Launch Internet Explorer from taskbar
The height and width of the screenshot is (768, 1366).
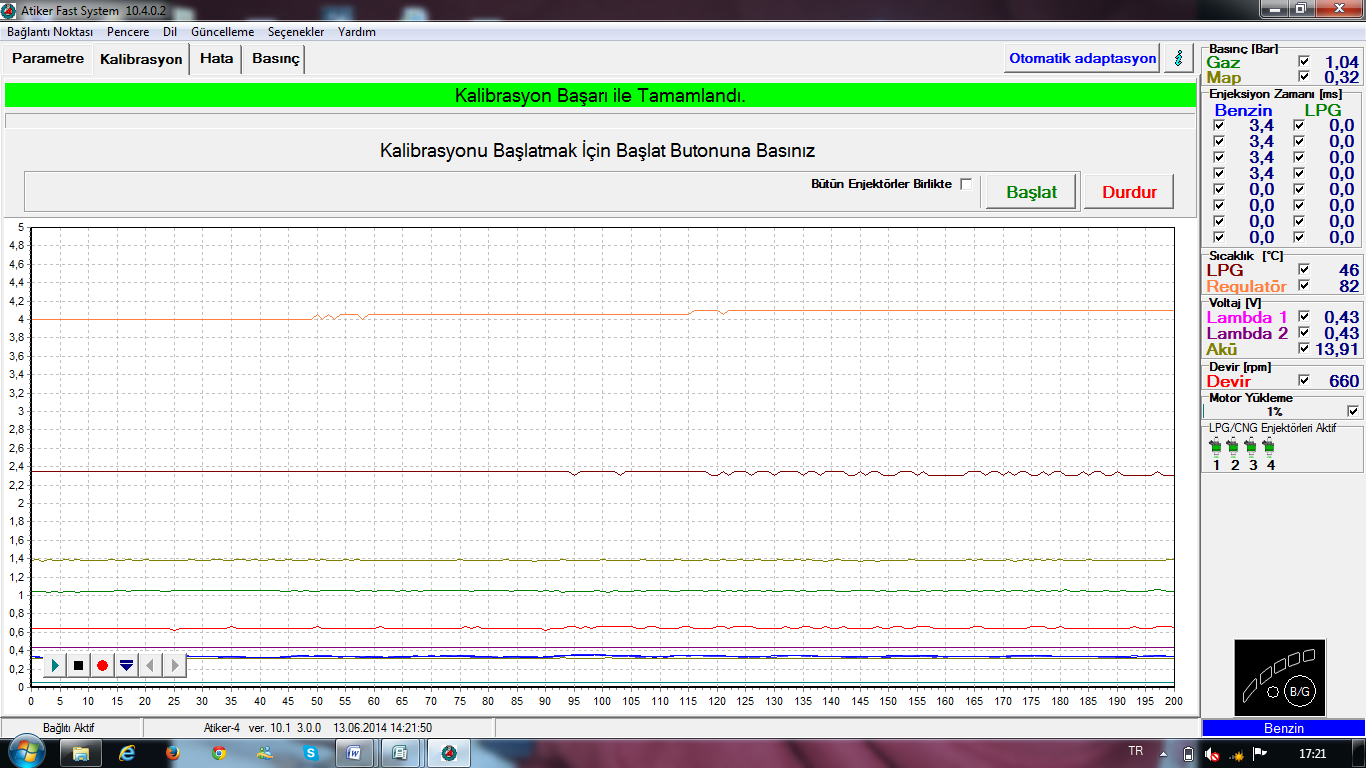click(x=127, y=752)
